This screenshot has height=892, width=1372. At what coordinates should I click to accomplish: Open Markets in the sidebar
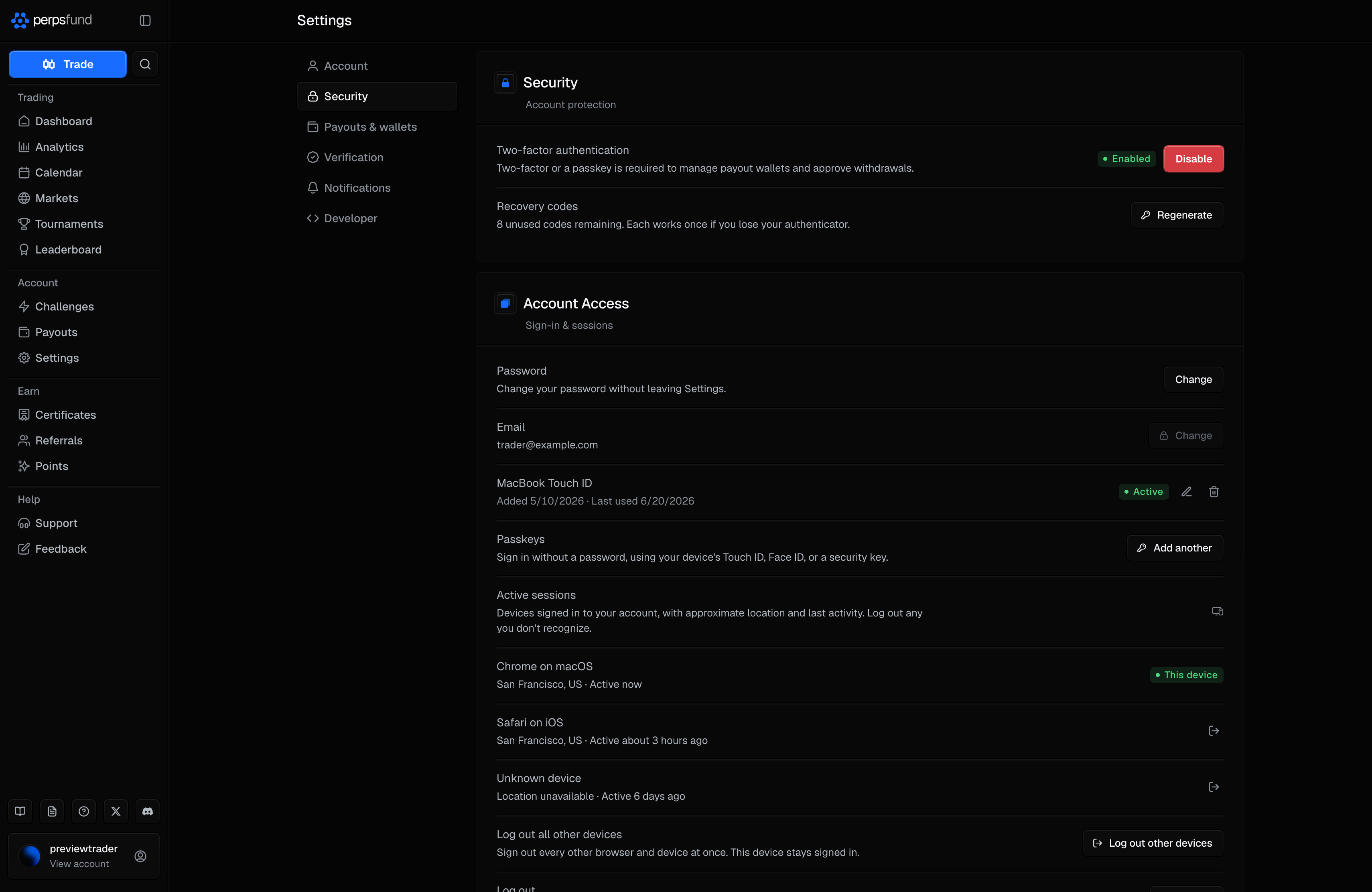[83, 198]
